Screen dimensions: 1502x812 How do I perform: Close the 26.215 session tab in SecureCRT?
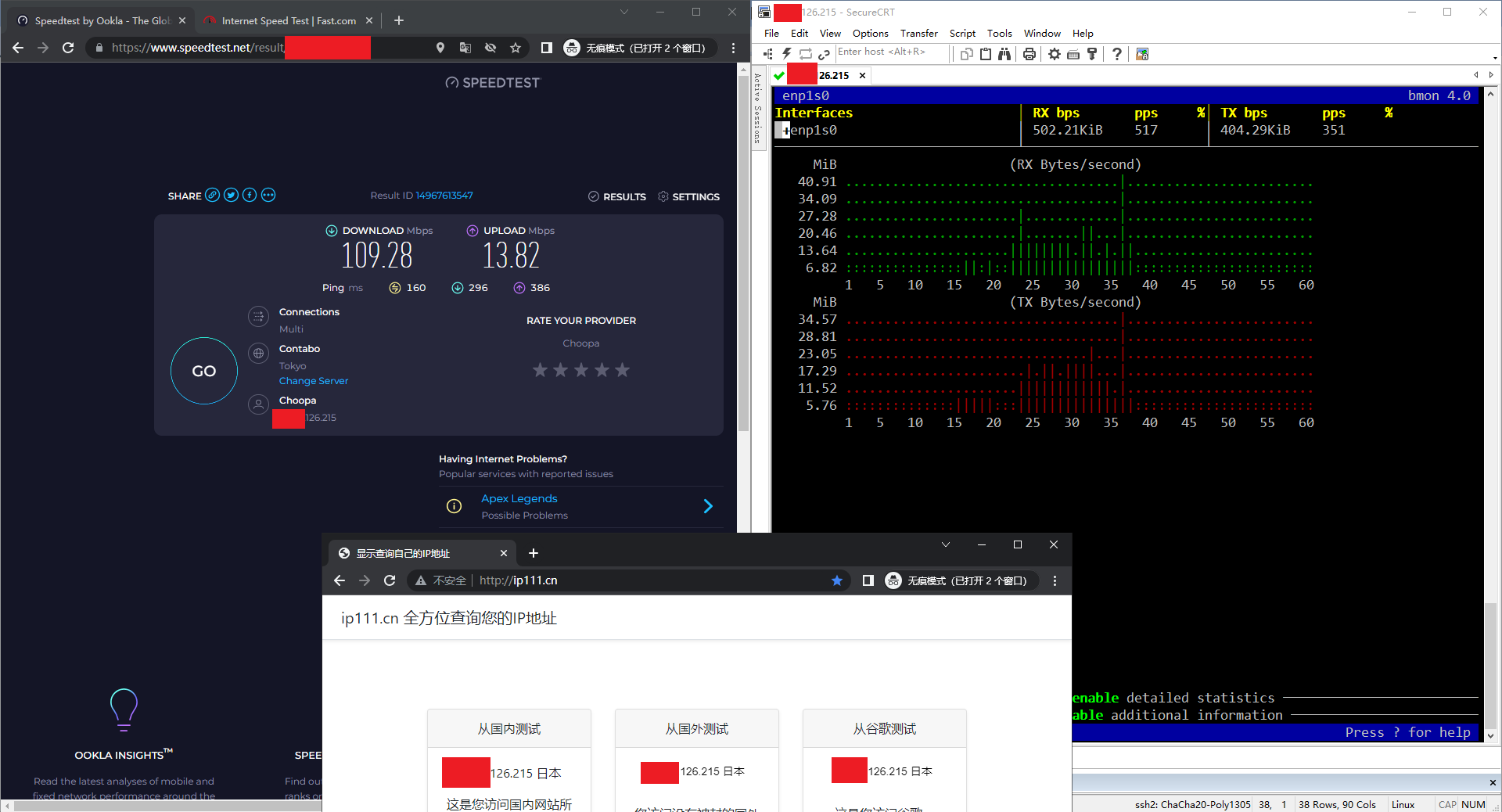click(x=862, y=76)
